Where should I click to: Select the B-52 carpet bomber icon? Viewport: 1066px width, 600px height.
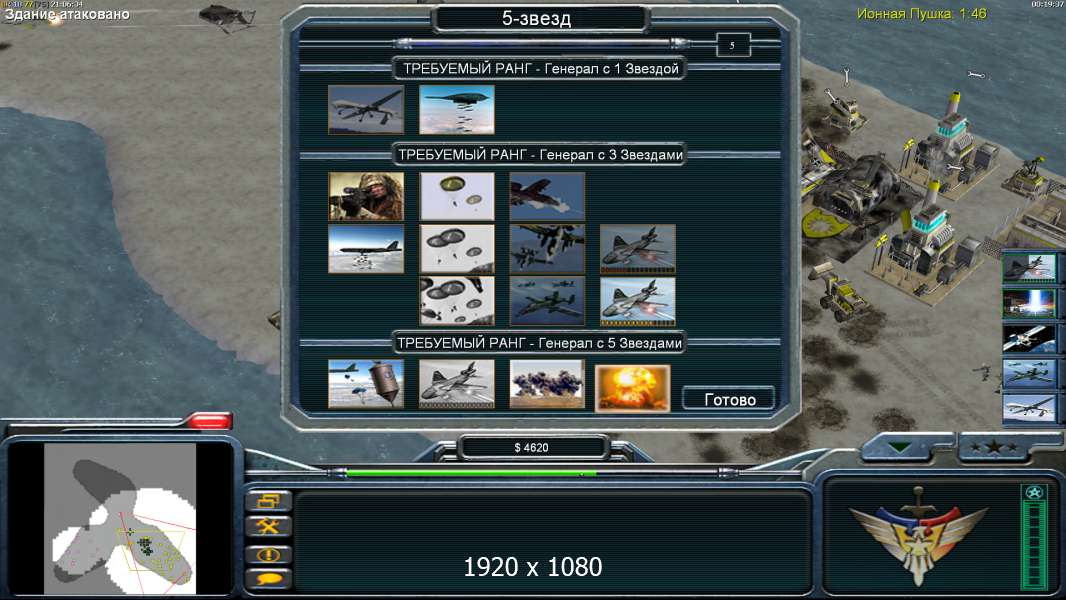366,249
